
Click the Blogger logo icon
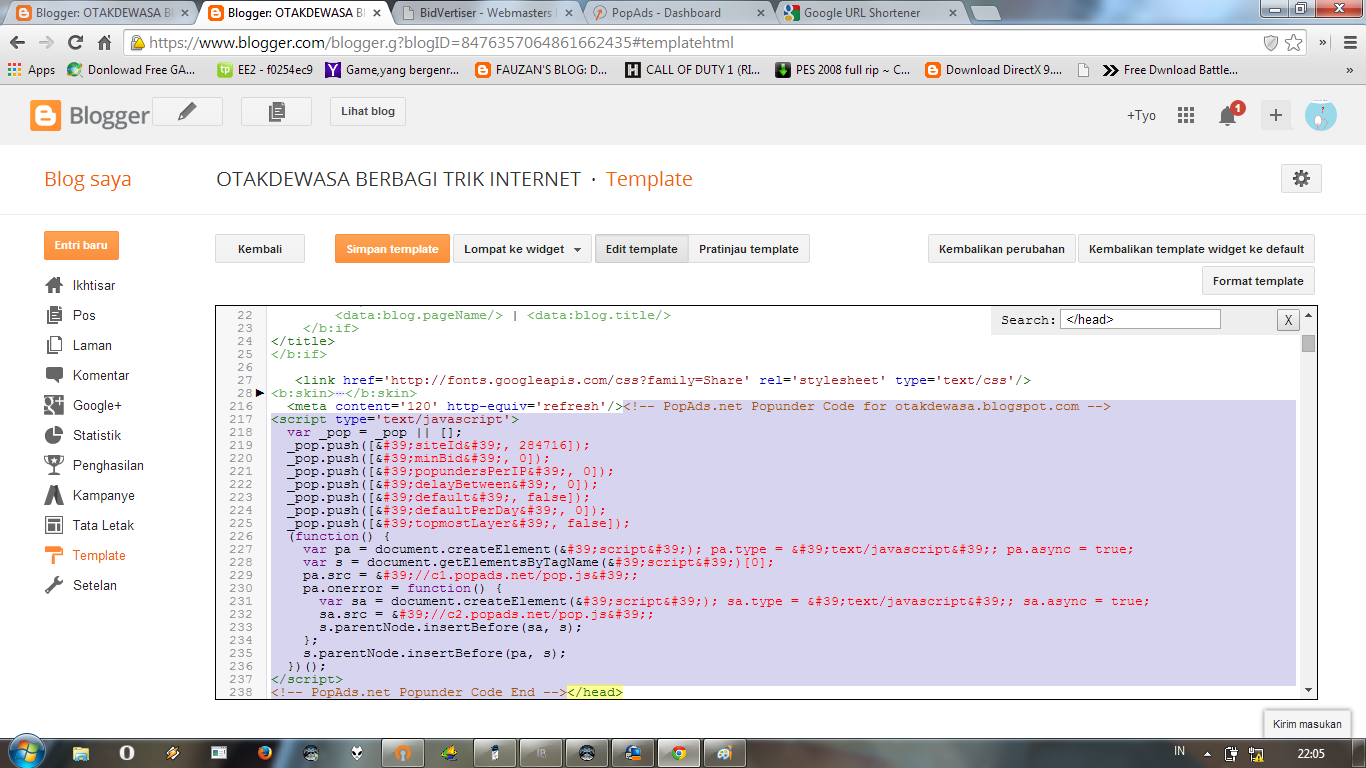point(46,116)
